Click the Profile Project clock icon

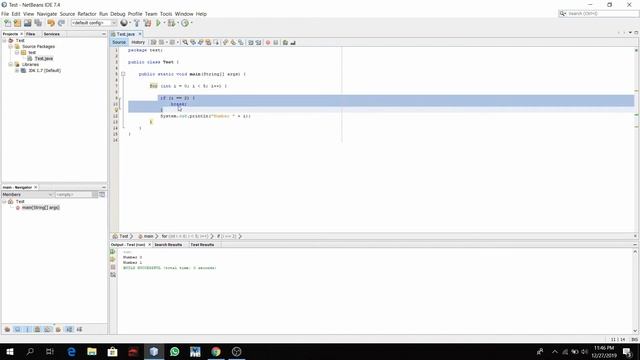tap(185, 23)
